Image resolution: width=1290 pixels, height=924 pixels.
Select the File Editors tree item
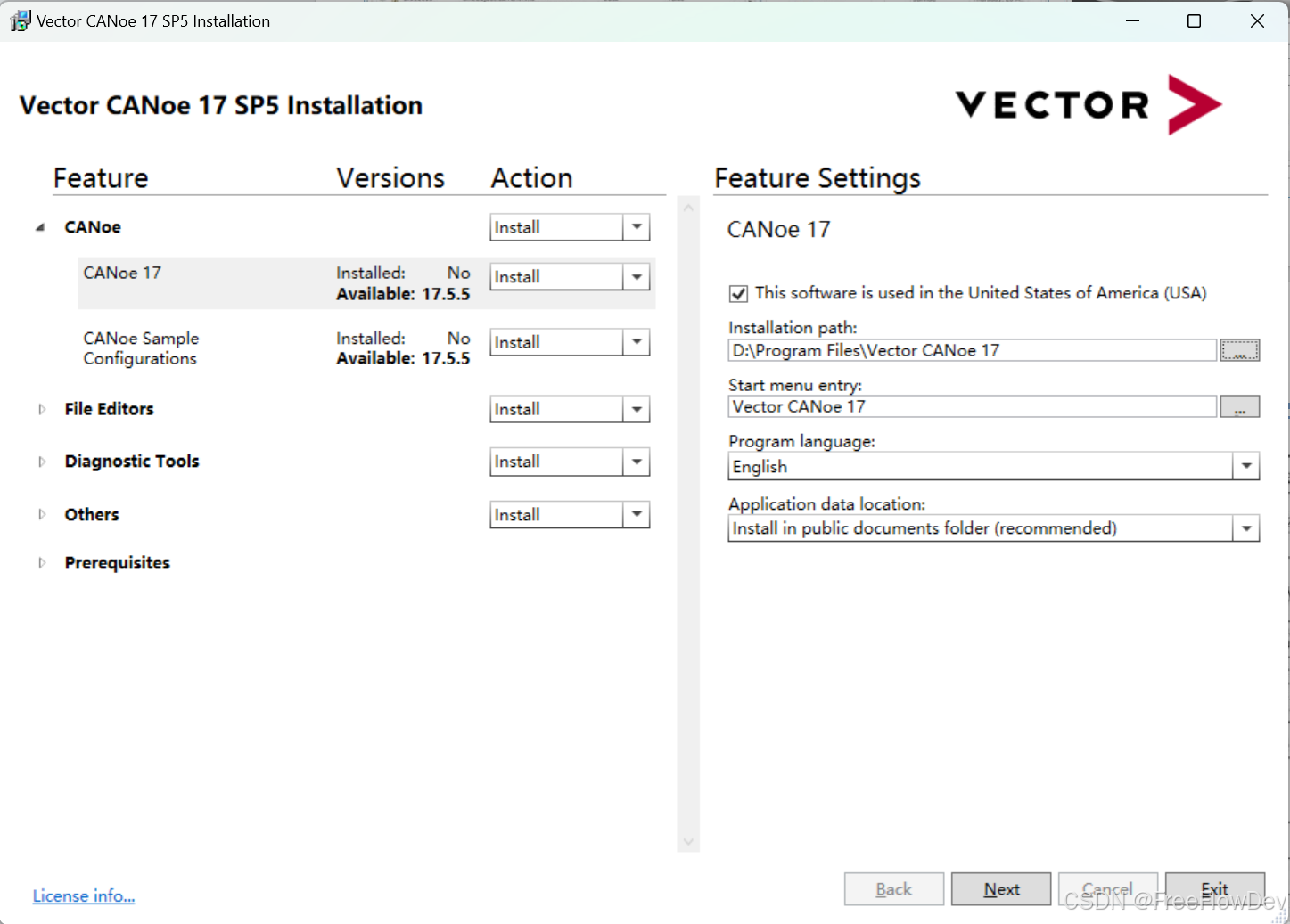tap(109, 409)
